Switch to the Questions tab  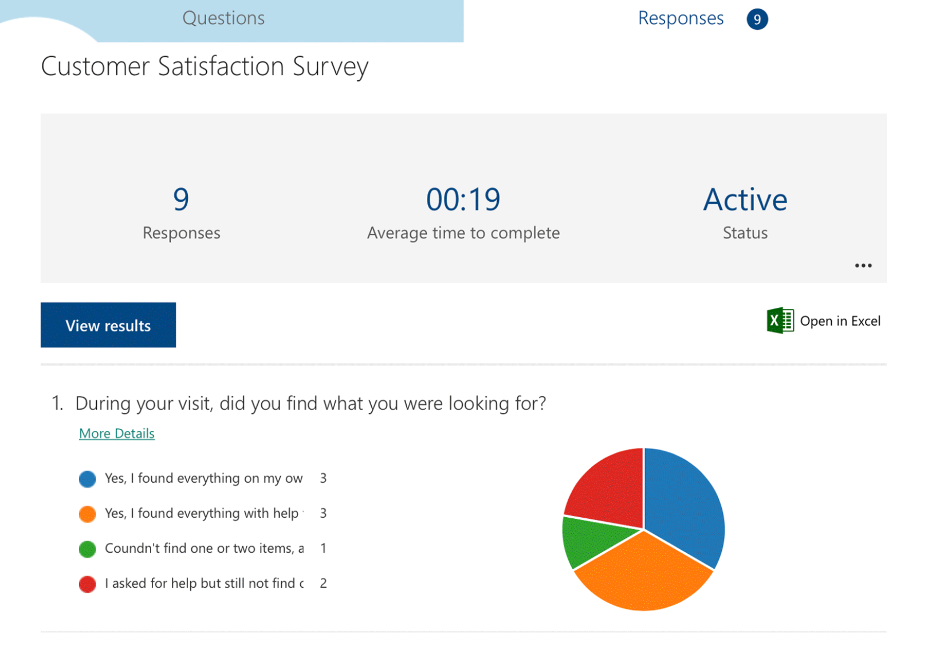[223, 19]
